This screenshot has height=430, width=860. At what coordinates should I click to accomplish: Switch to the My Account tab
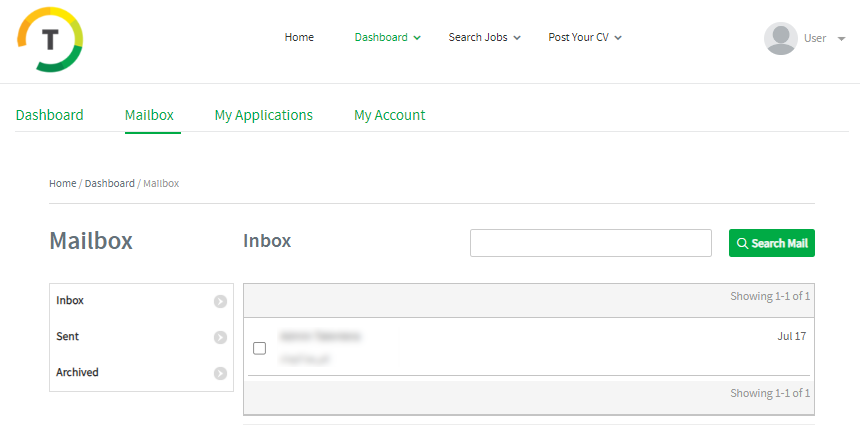[x=390, y=115]
